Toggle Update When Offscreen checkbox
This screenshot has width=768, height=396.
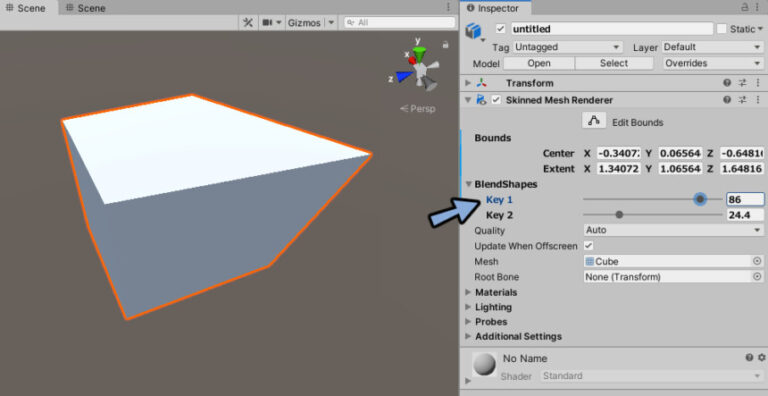click(x=588, y=246)
